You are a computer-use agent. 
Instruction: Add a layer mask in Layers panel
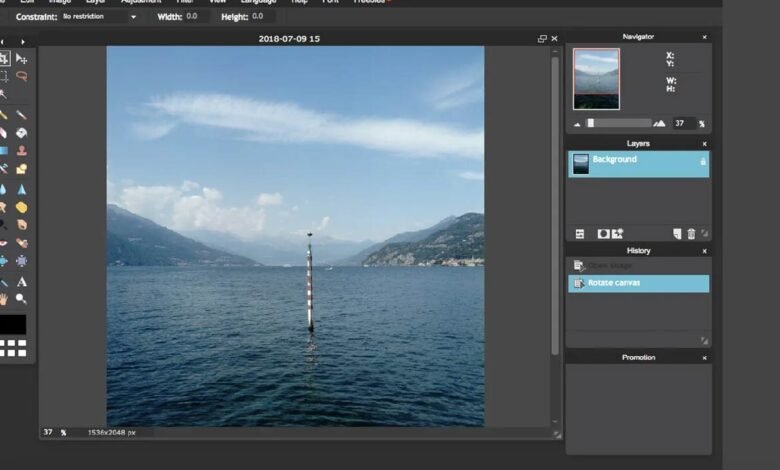(x=603, y=234)
